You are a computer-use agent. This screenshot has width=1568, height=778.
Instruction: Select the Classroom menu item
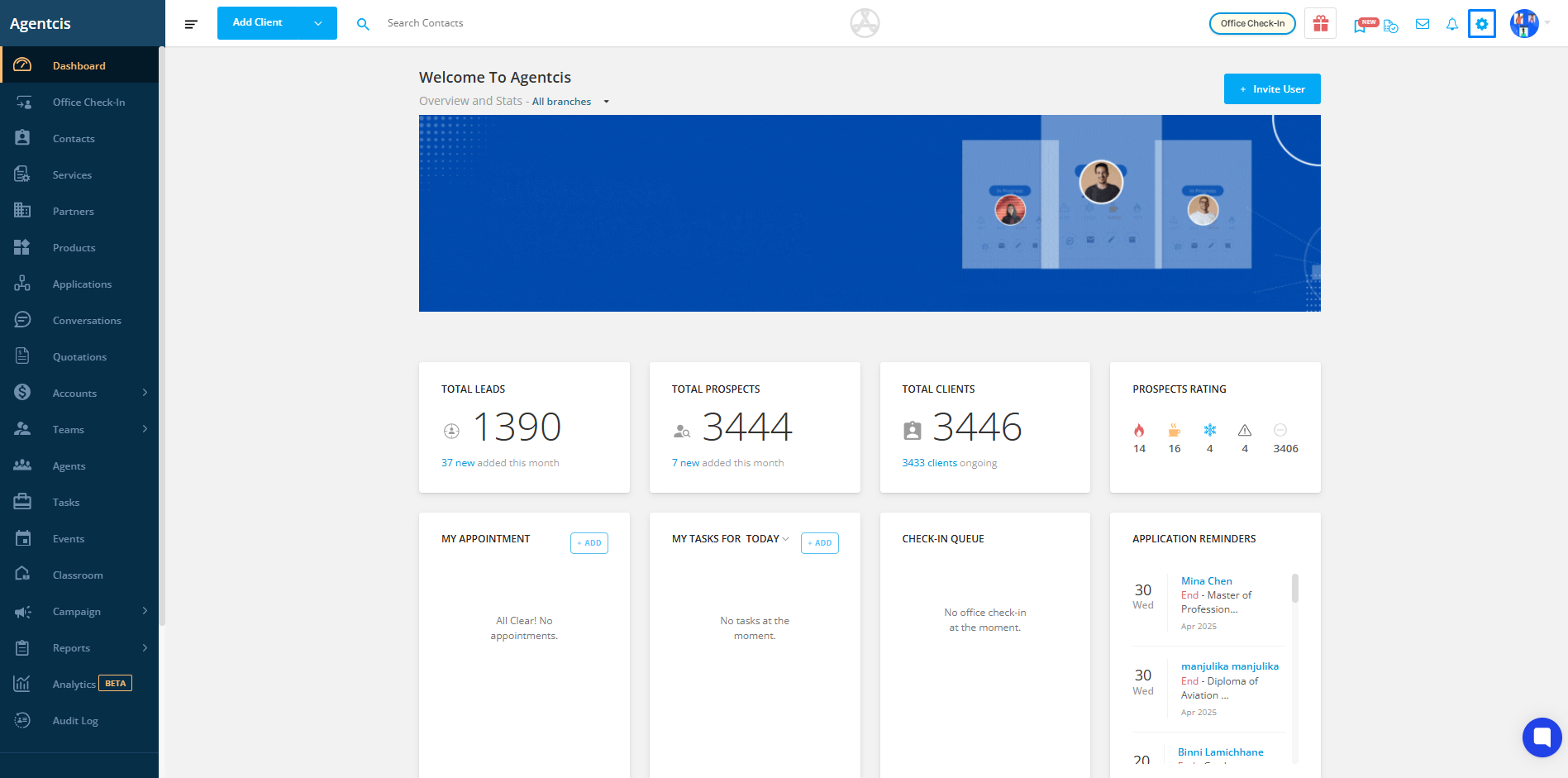click(79, 575)
